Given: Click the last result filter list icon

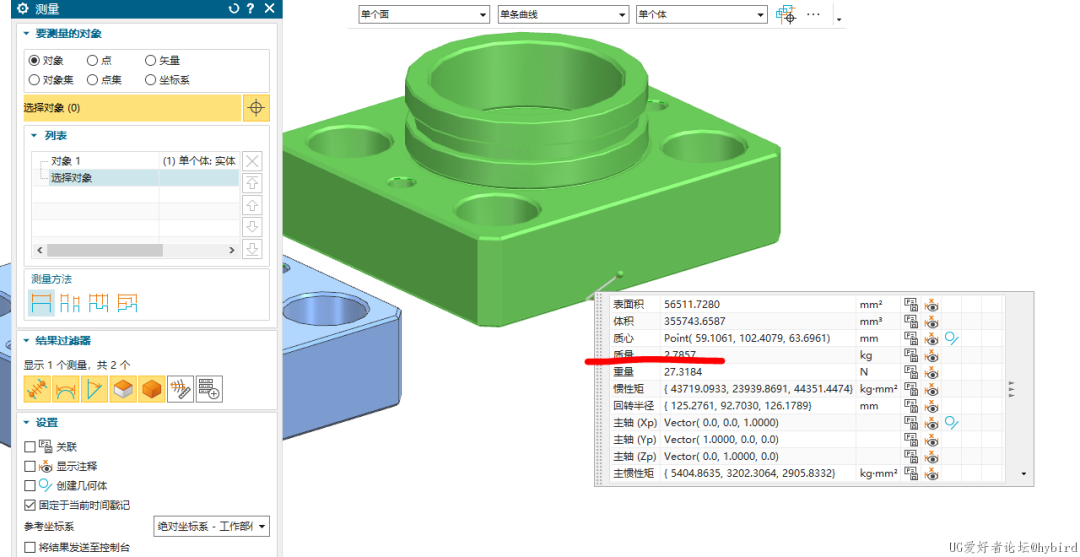Looking at the screenshot, I should [209, 389].
